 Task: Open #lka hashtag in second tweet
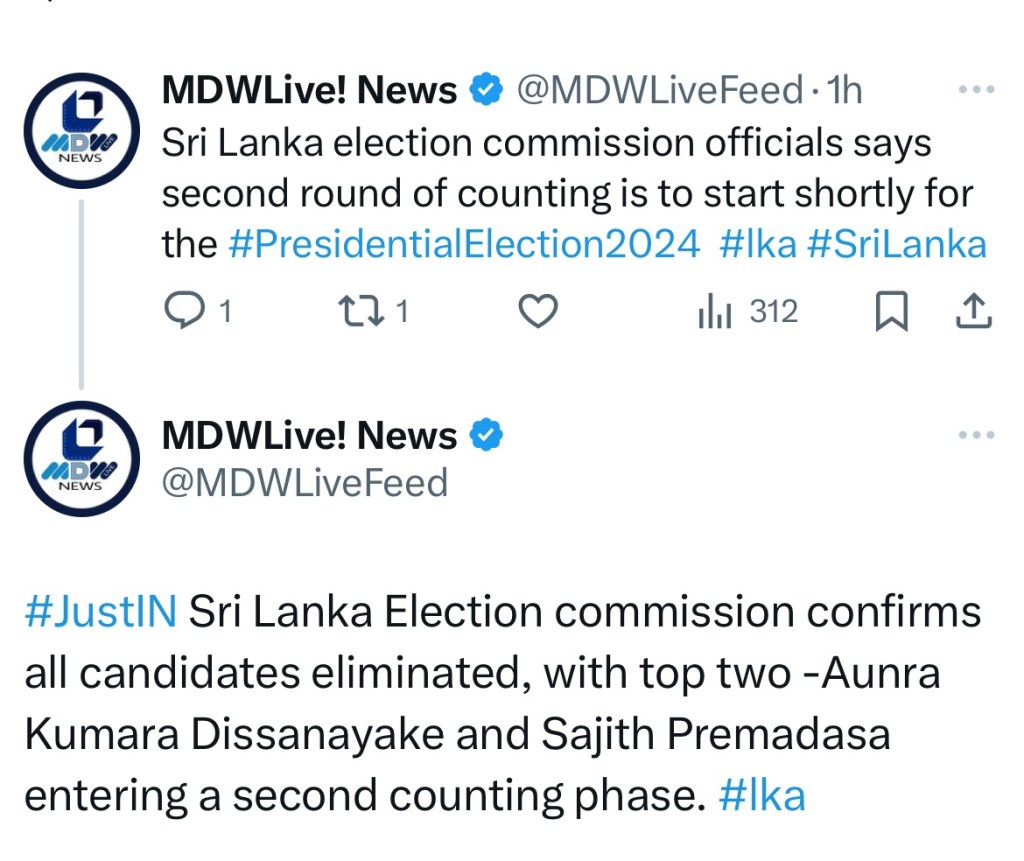[x=762, y=795]
